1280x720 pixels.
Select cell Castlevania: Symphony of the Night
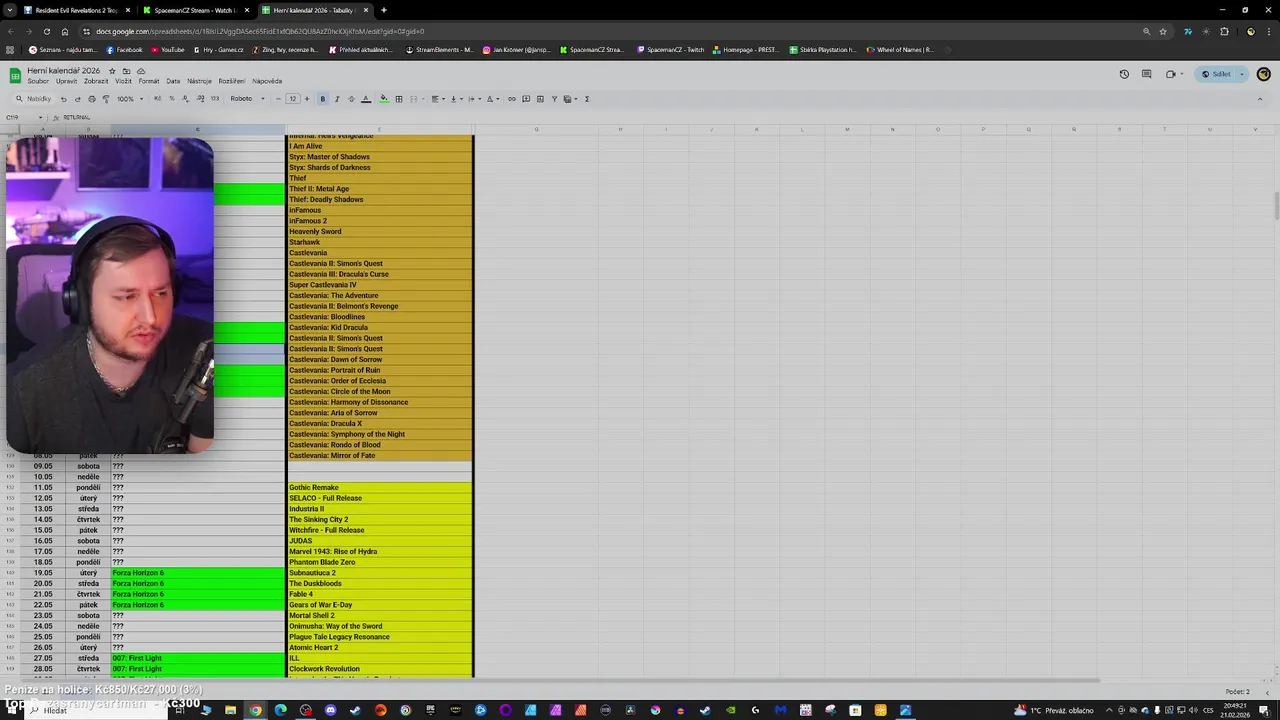tap(379, 434)
